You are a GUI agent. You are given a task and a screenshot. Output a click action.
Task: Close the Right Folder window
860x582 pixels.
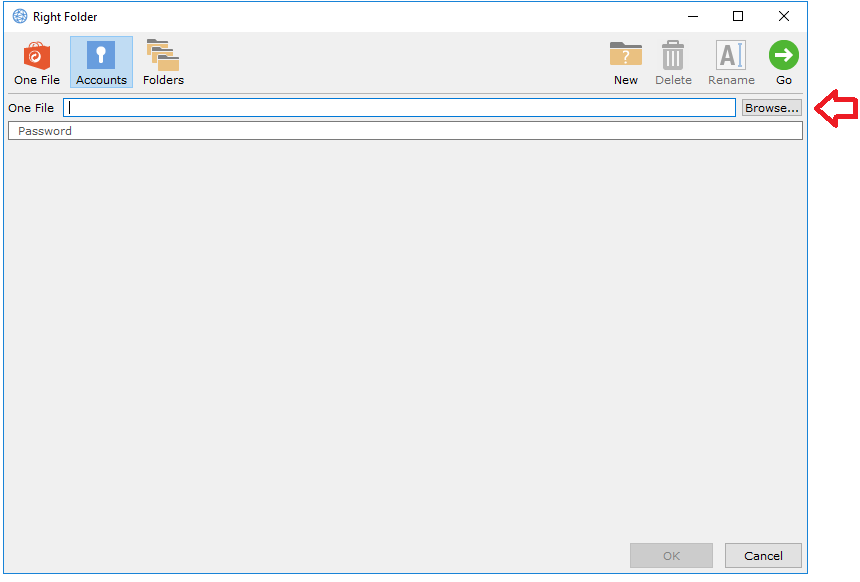784,16
